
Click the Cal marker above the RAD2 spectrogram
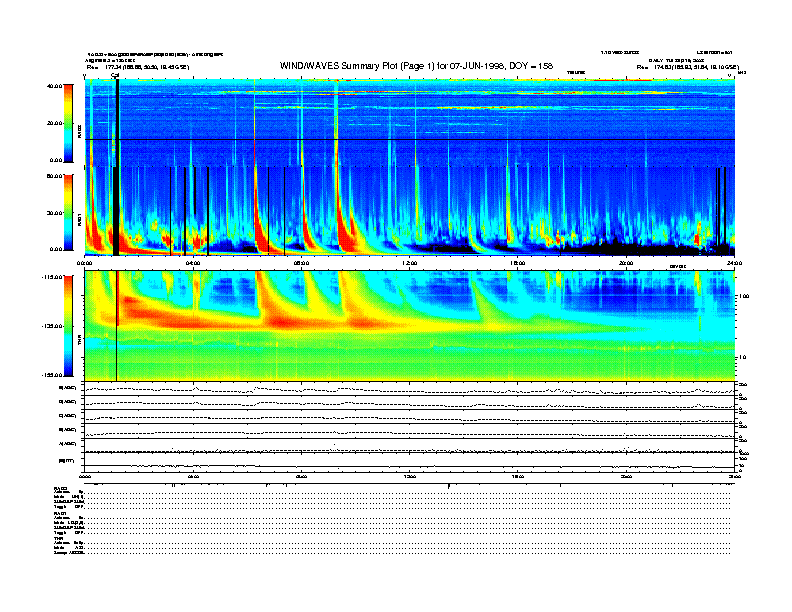coord(115,75)
